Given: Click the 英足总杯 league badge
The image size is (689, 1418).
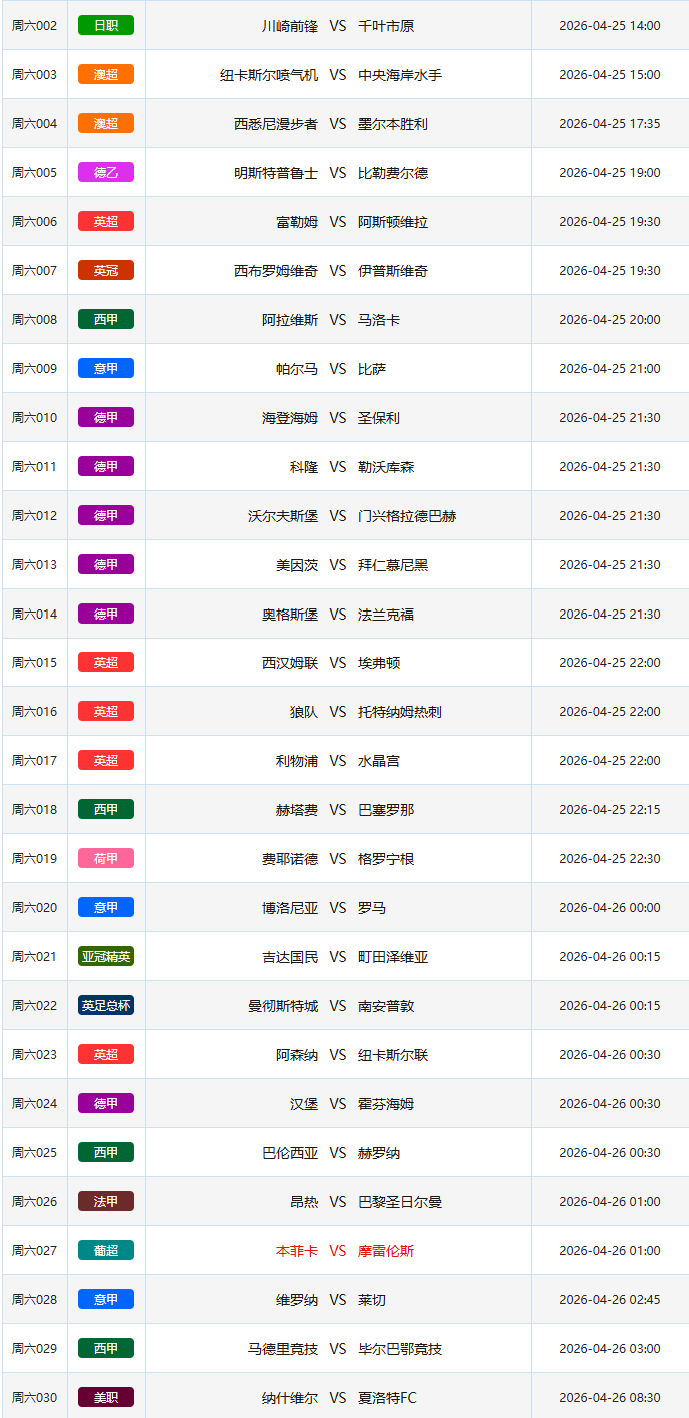Looking at the screenshot, I should (x=106, y=1005).
